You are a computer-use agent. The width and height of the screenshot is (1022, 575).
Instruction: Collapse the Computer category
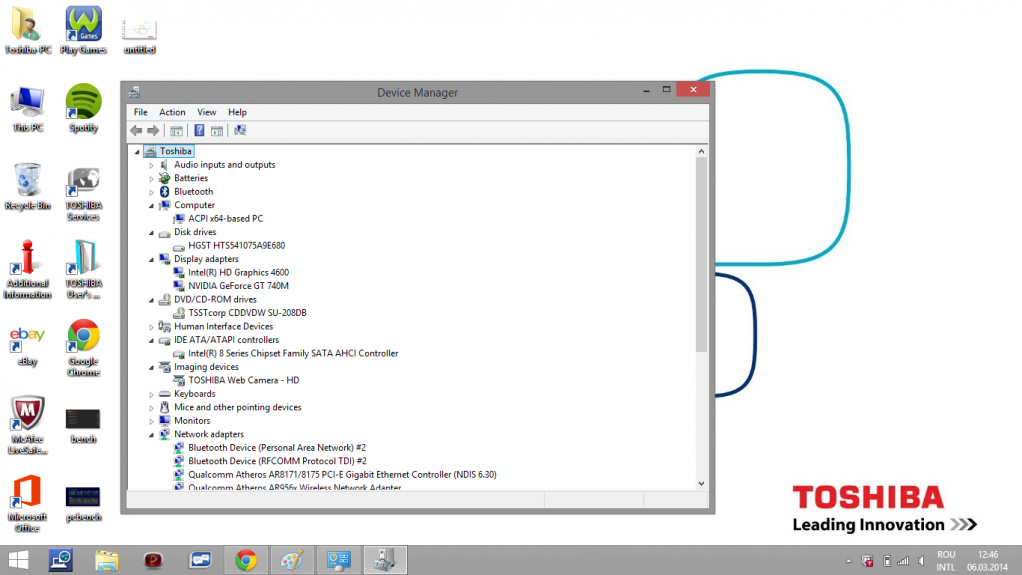[x=151, y=205]
